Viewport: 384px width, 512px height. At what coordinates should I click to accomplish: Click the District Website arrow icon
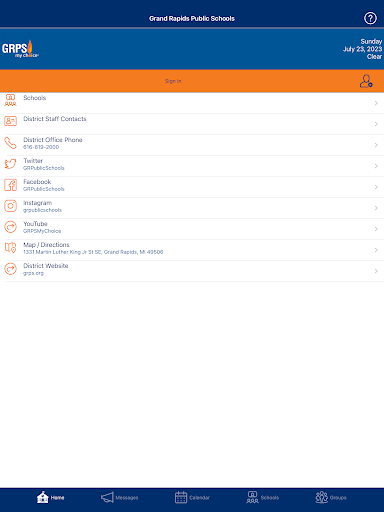[10, 269]
